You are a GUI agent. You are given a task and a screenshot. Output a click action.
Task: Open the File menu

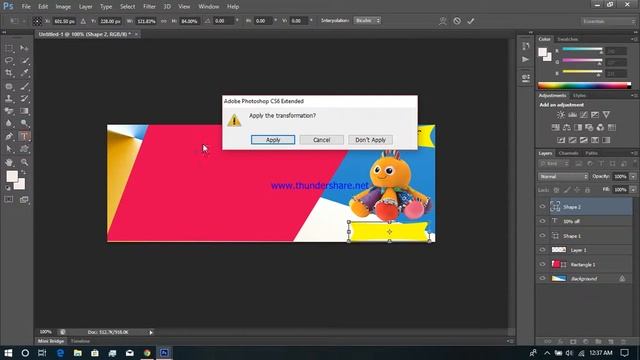[26, 7]
